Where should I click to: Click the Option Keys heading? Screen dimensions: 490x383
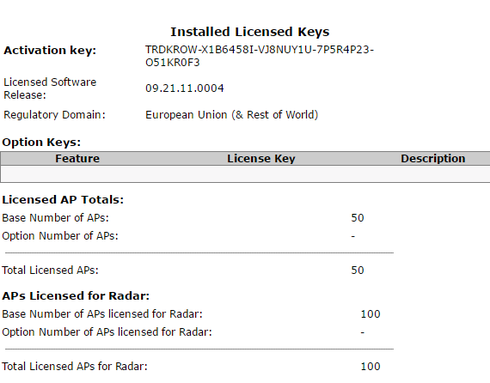(x=41, y=142)
